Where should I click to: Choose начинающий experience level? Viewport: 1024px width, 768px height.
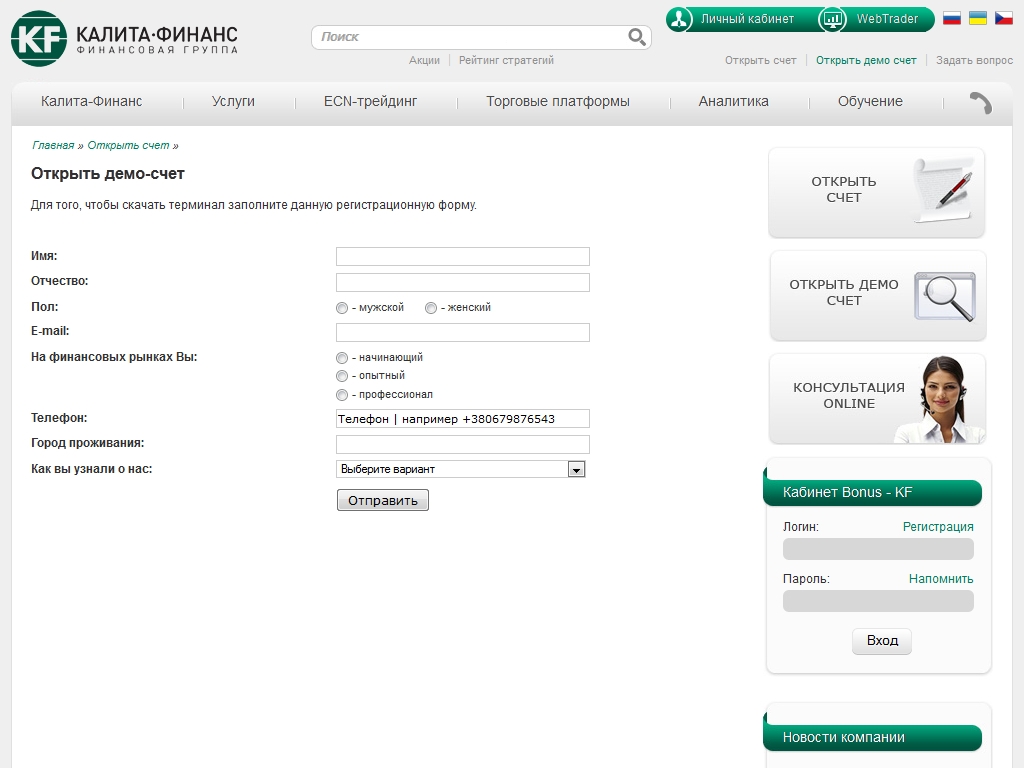click(x=342, y=358)
